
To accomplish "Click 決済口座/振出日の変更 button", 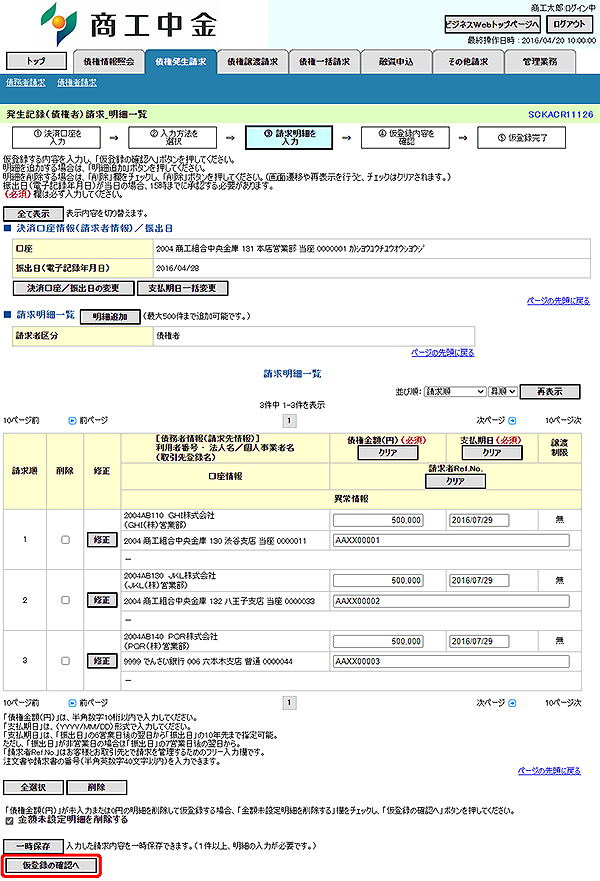I will click(73, 288).
